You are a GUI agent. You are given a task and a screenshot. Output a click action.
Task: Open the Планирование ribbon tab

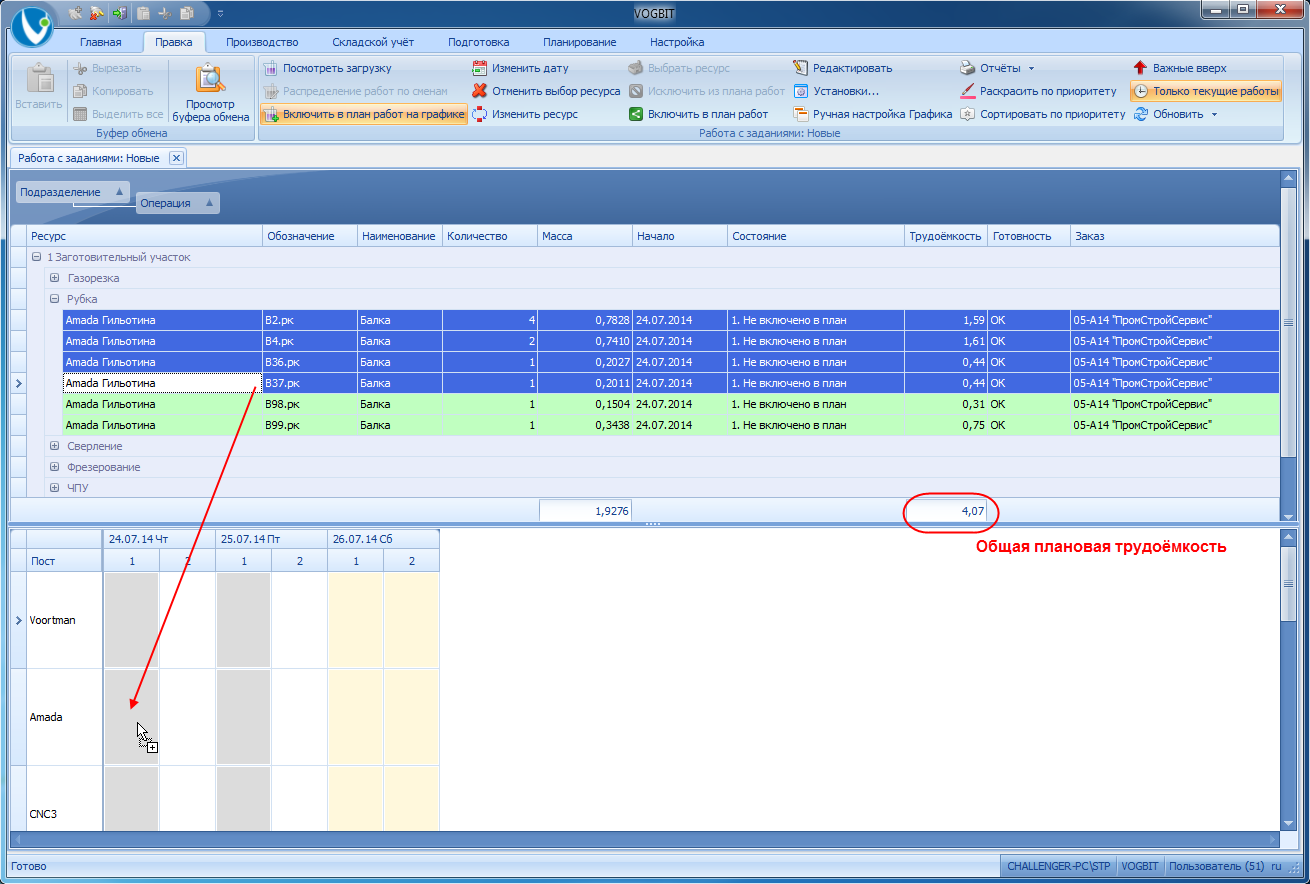click(x=579, y=42)
